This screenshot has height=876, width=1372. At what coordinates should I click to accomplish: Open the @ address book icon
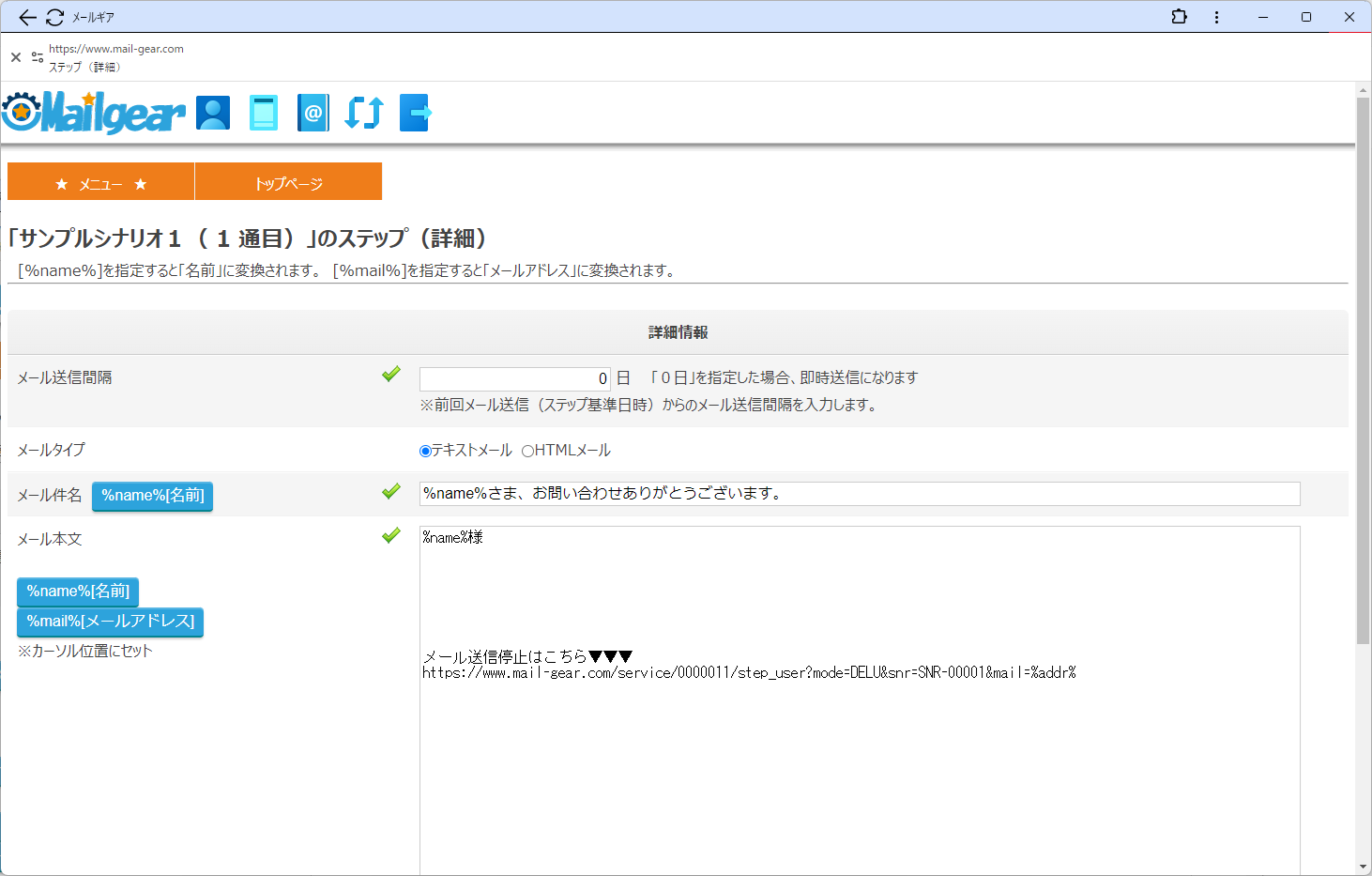click(313, 113)
